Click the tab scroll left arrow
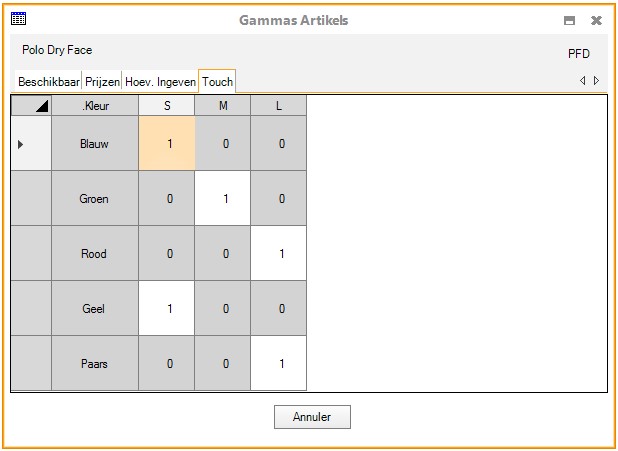The height and width of the screenshot is (451, 618). click(583, 81)
